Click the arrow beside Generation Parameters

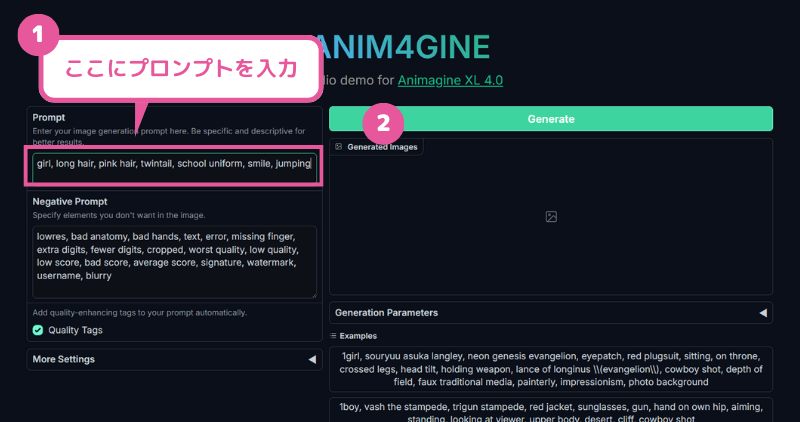pos(763,313)
